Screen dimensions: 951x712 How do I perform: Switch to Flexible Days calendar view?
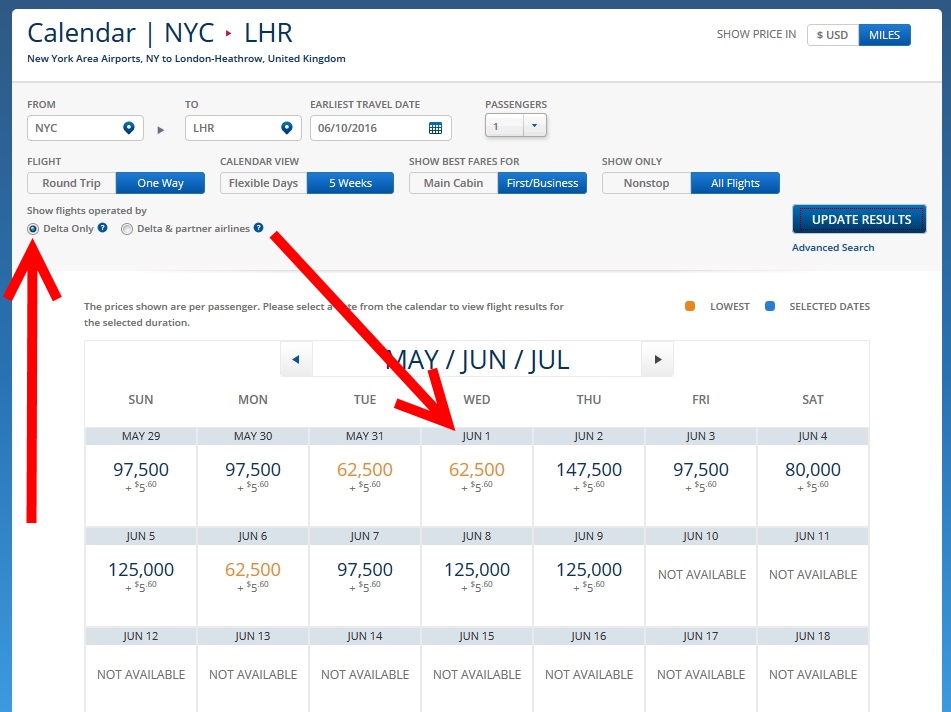point(261,183)
